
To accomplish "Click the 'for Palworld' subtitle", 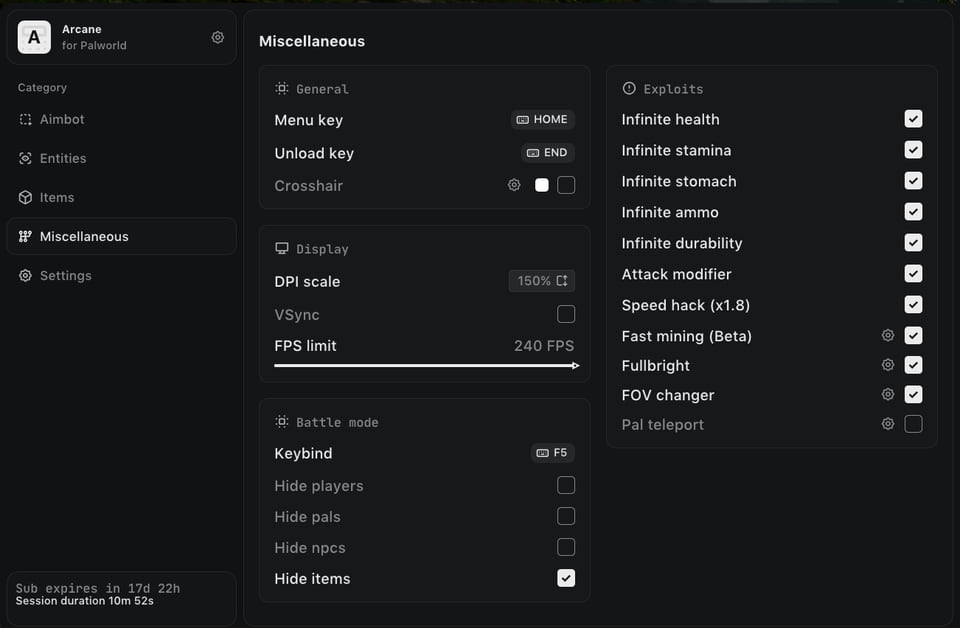I will coord(94,45).
